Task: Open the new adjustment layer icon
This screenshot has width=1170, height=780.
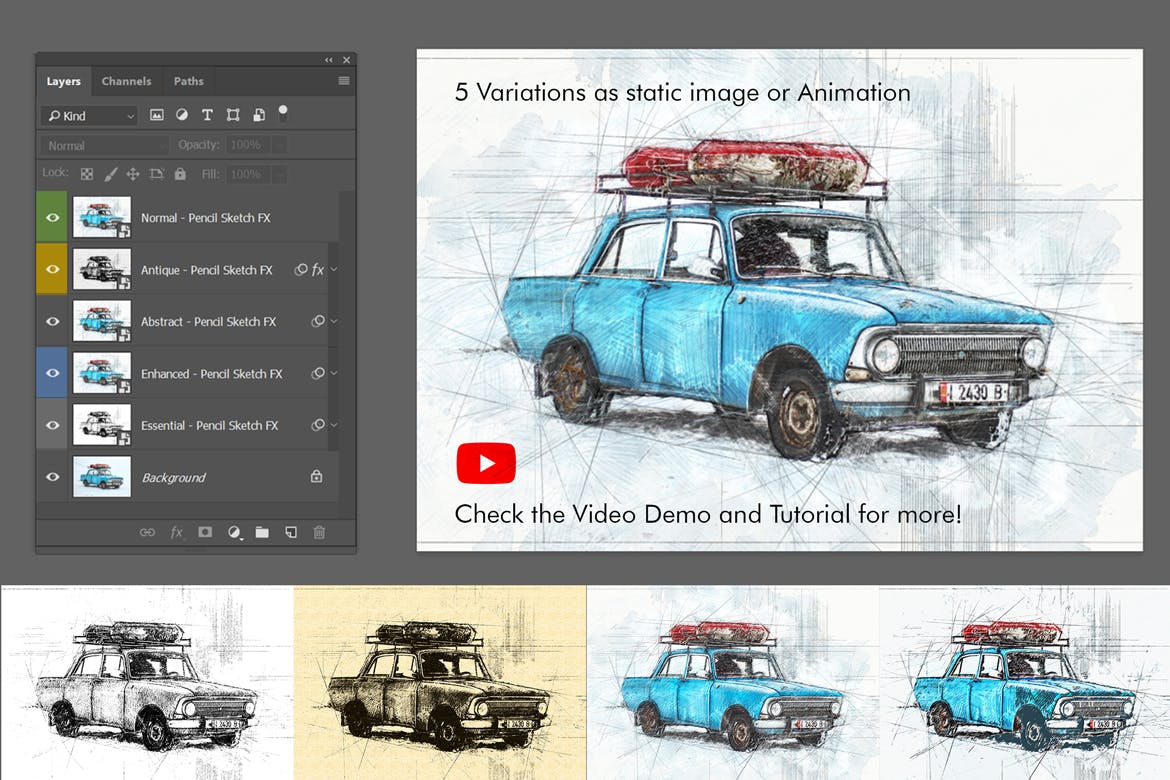Action: coord(233,532)
